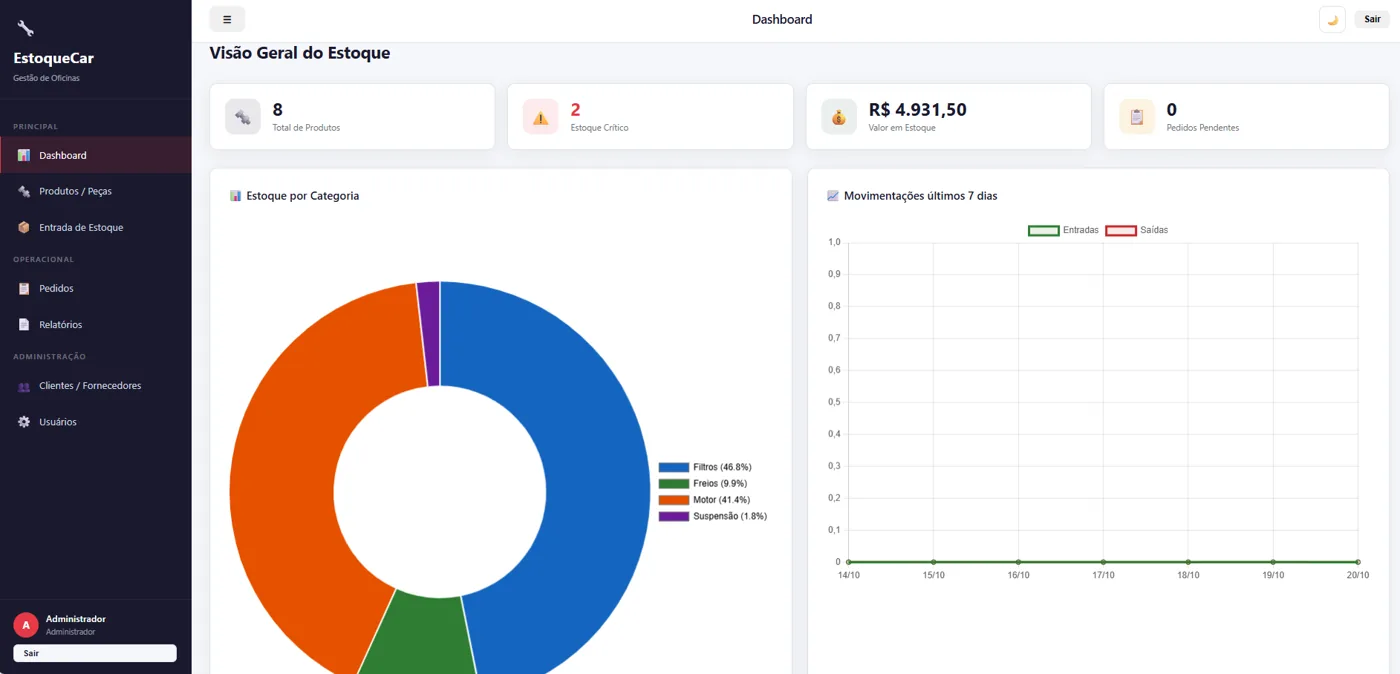Toggle Suspensão category in the donut legend
1400x674 pixels.
pyautogui.click(x=713, y=516)
